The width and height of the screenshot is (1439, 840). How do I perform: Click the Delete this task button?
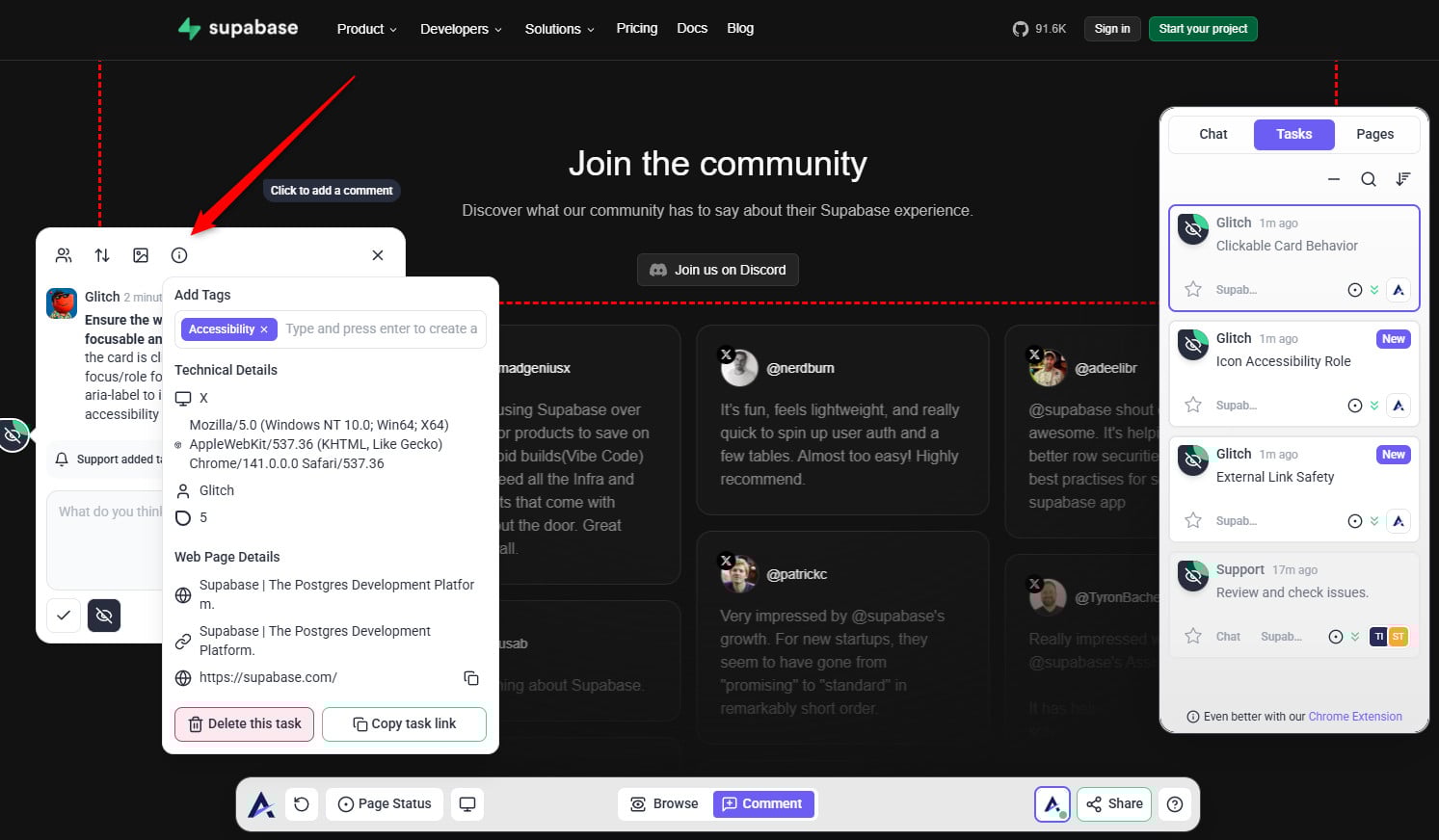(x=244, y=724)
